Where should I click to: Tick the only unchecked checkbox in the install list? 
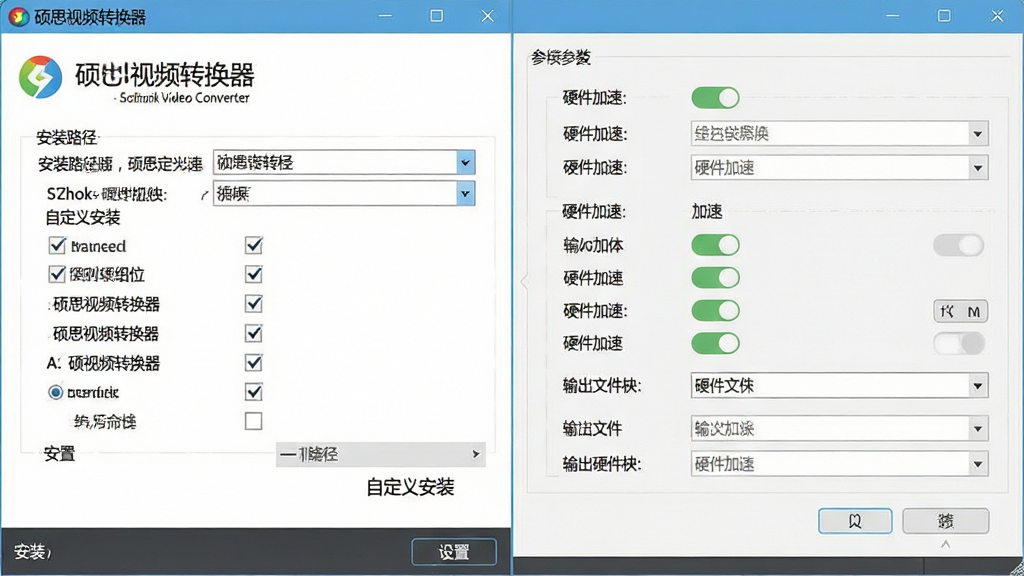(253, 421)
